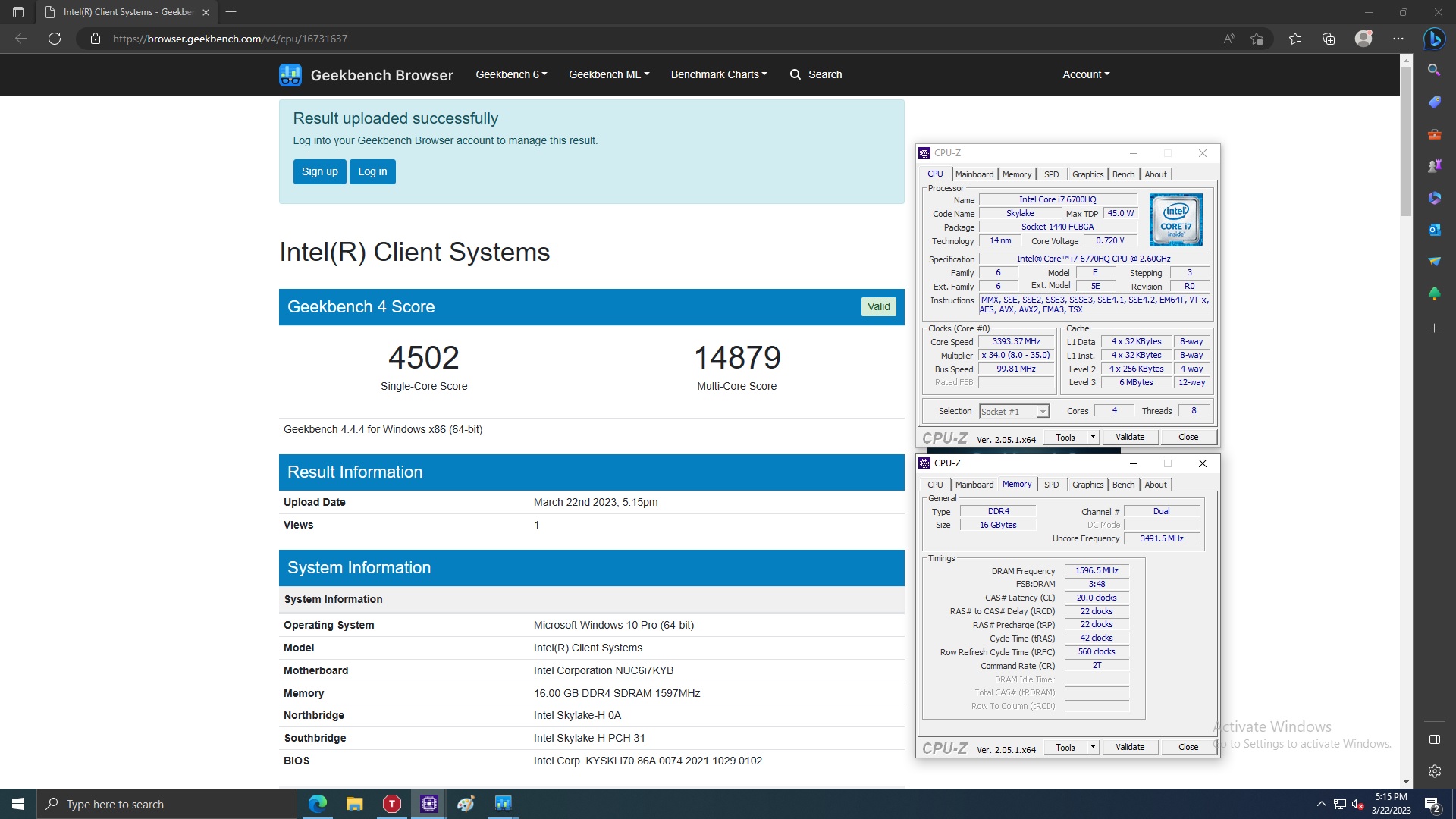Image resolution: width=1456 pixels, height=819 pixels.
Task: Open sidebar settings gear icon
Action: [x=1434, y=771]
